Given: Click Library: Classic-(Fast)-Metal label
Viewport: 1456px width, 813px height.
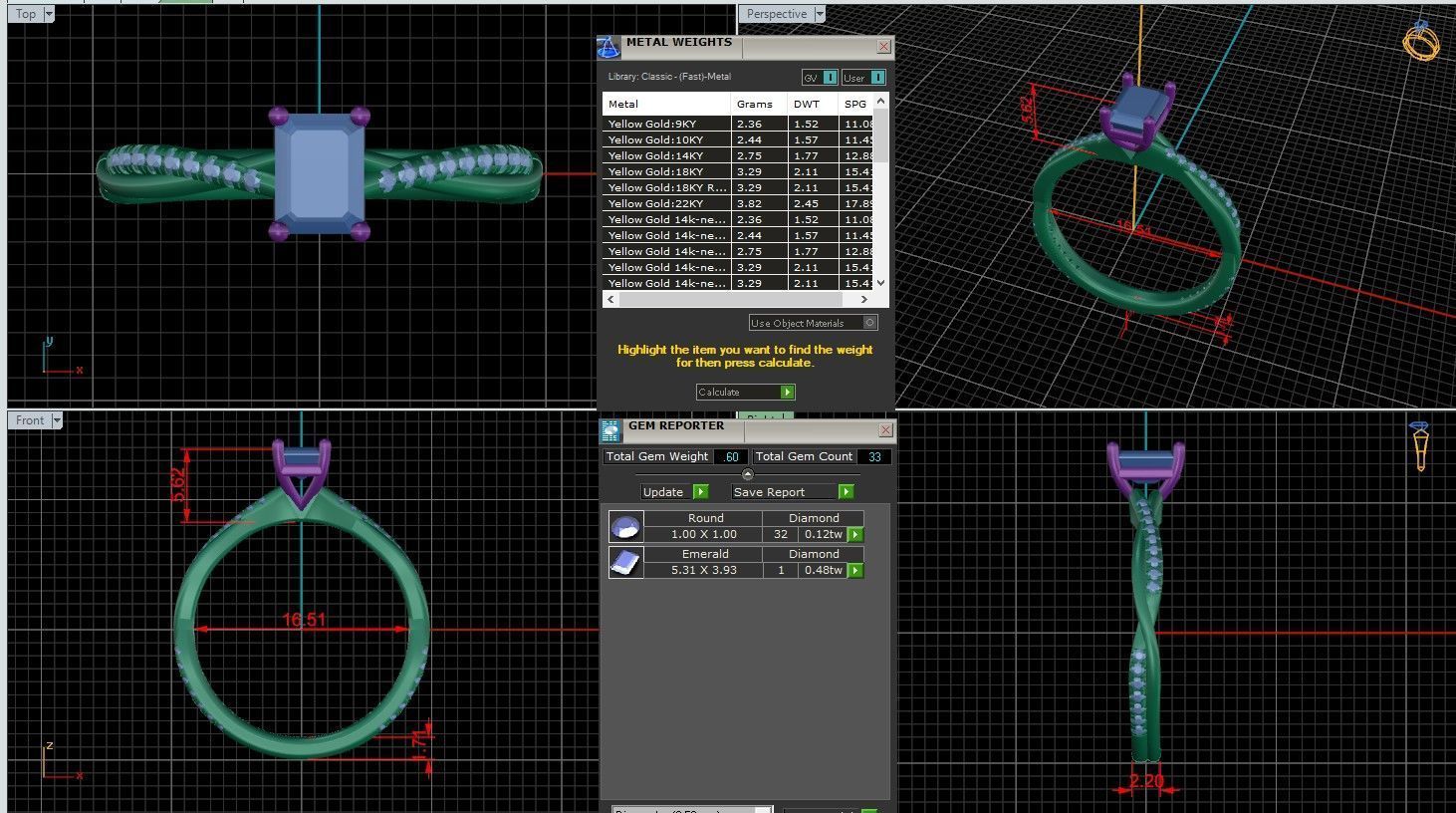Looking at the screenshot, I should pyautogui.click(x=669, y=77).
